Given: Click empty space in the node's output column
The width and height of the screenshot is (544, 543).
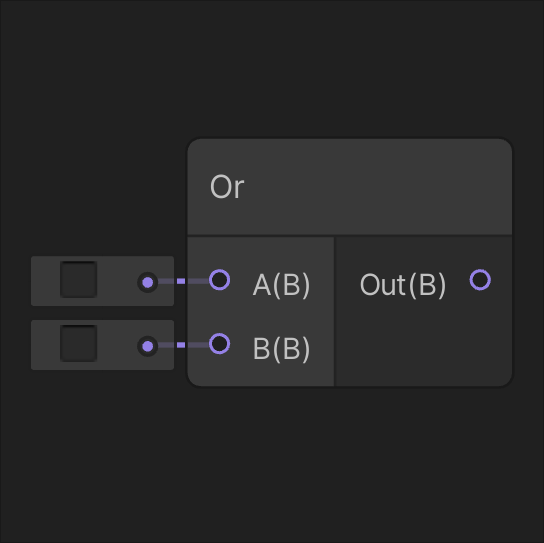Looking at the screenshot, I should pos(423,343).
